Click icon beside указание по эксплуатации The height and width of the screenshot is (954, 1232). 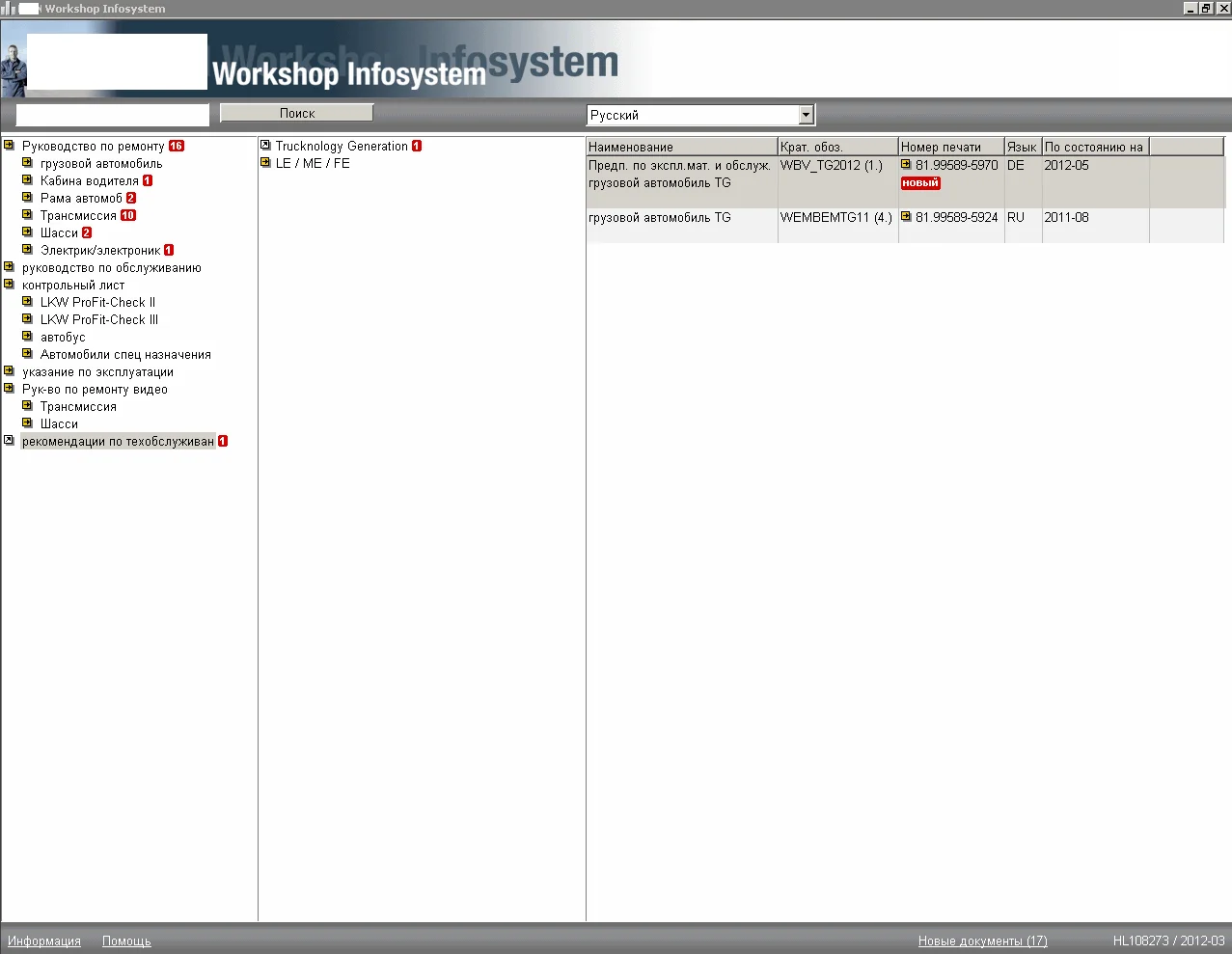[10, 371]
